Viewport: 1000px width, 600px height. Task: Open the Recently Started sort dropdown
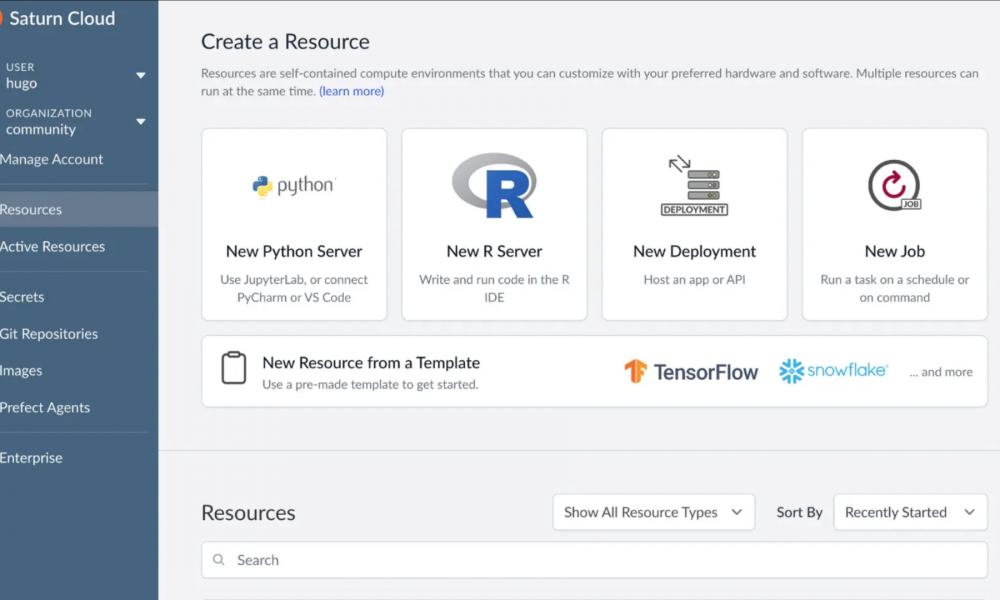[x=910, y=512]
